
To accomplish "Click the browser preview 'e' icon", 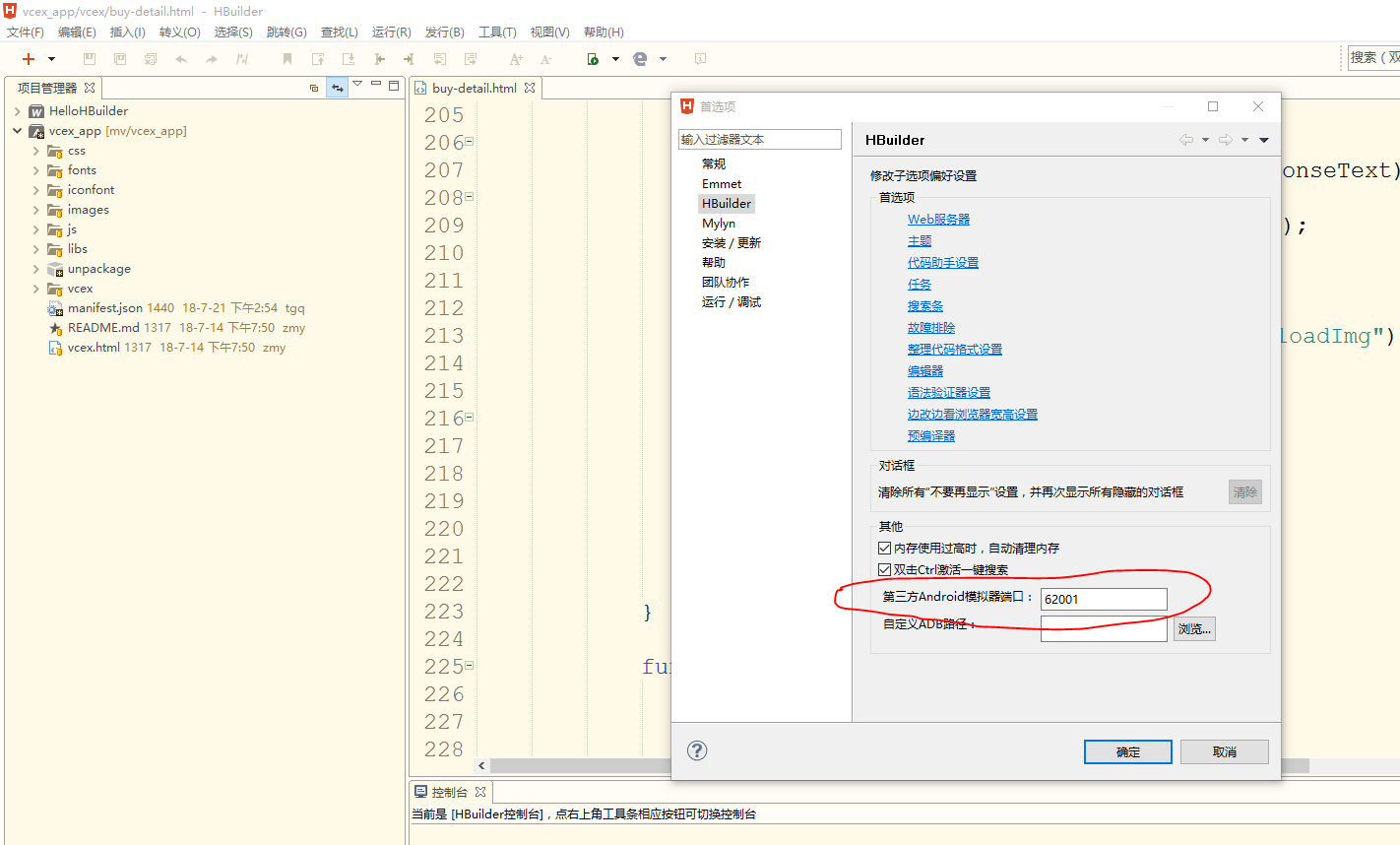I will pos(640,59).
